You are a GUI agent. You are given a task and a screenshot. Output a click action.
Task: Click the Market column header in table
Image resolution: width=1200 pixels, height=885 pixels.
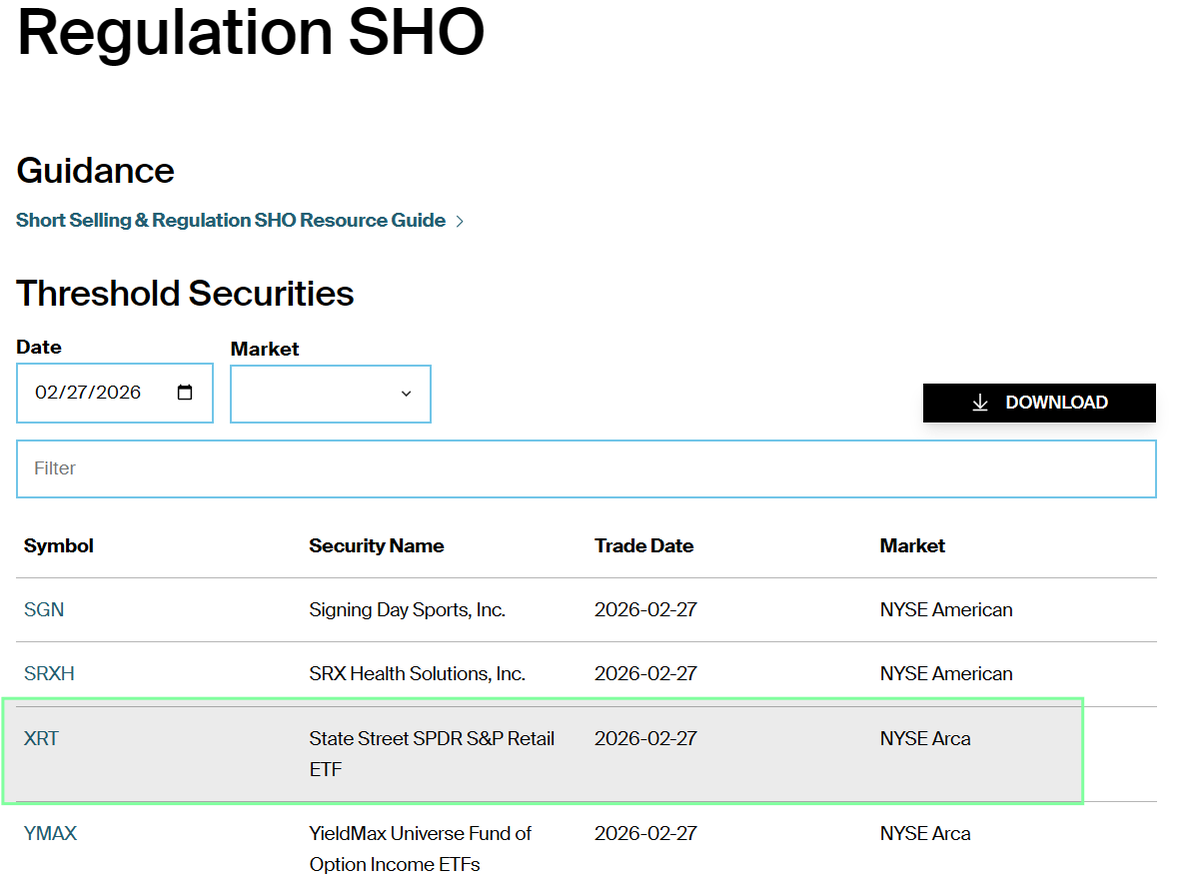point(912,546)
